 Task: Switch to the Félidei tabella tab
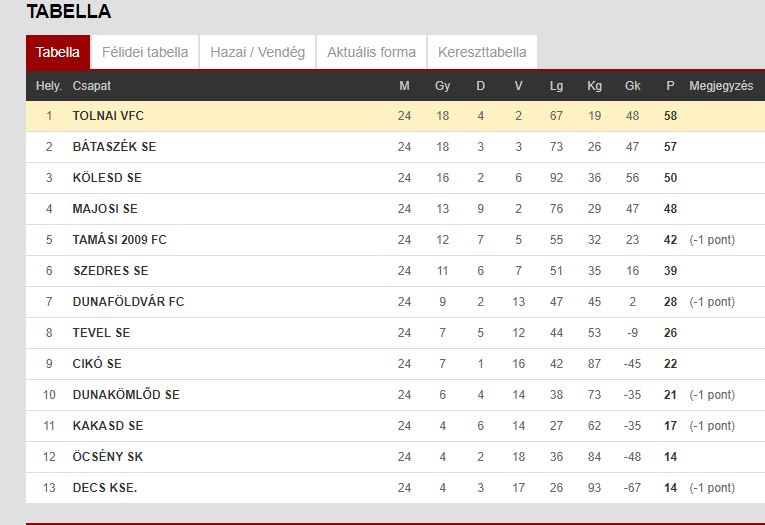[x=145, y=52]
